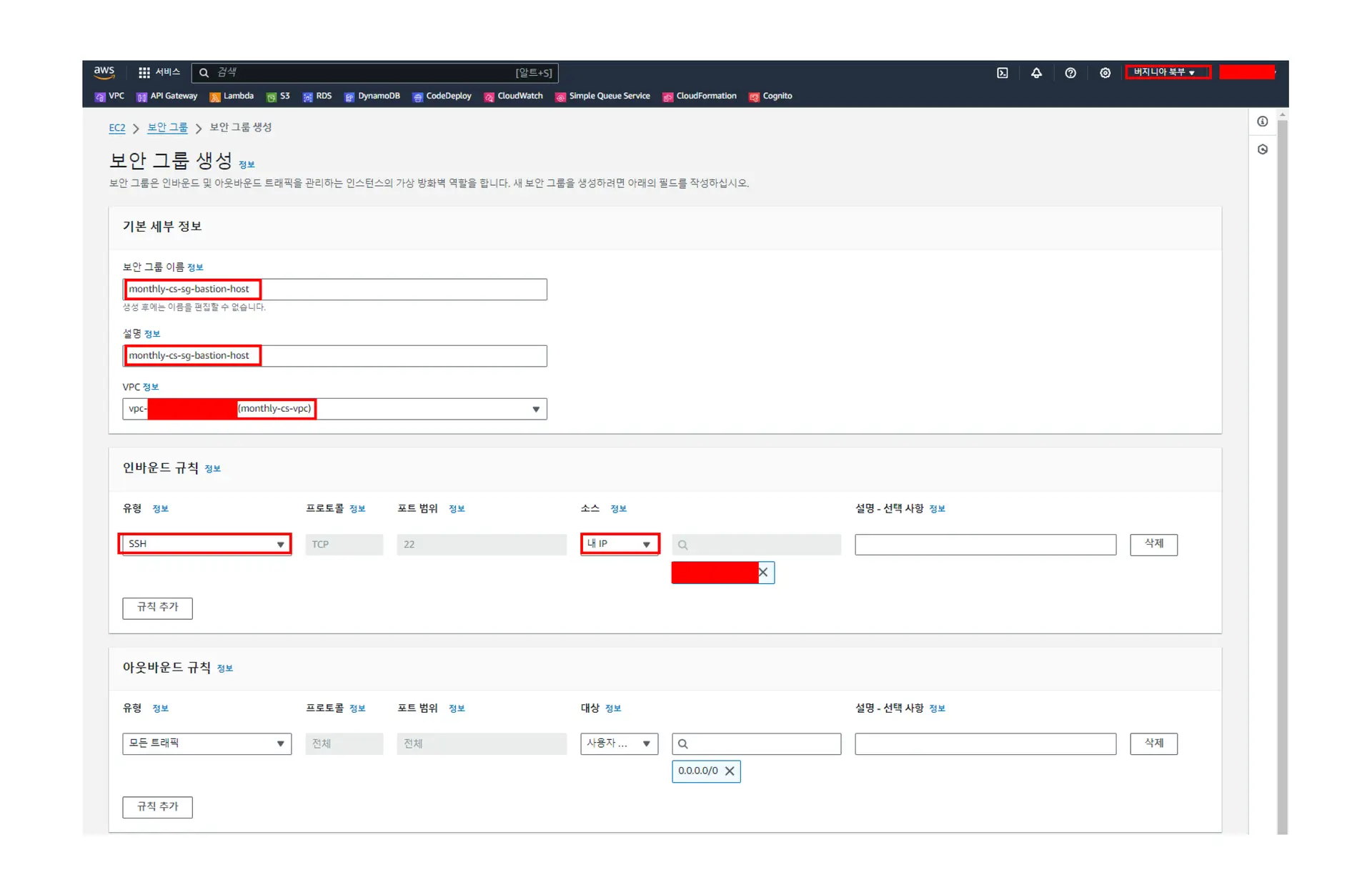Click the AWS logo home icon
This screenshot has height=895, width=1372.
pyautogui.click(x=104, y=72)
